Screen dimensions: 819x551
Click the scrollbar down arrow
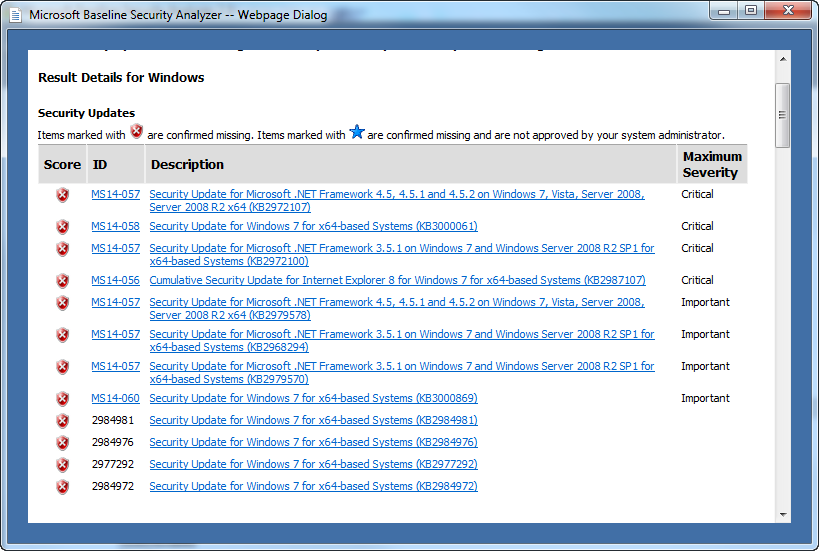pyautogui.click(x=783, y=514)
